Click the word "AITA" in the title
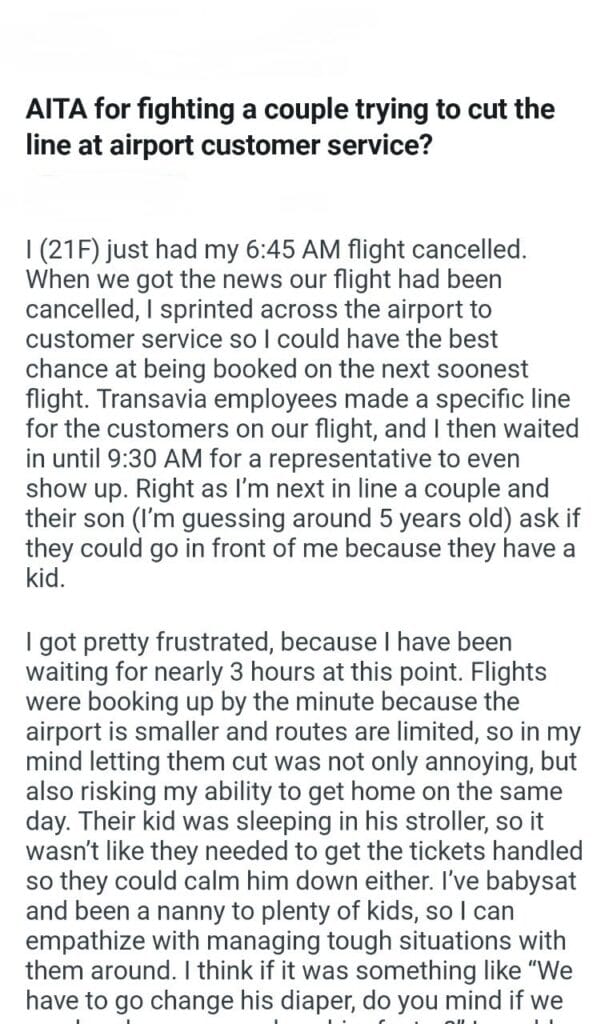This screenshot has width=609, height=1024. coord(57,109)
